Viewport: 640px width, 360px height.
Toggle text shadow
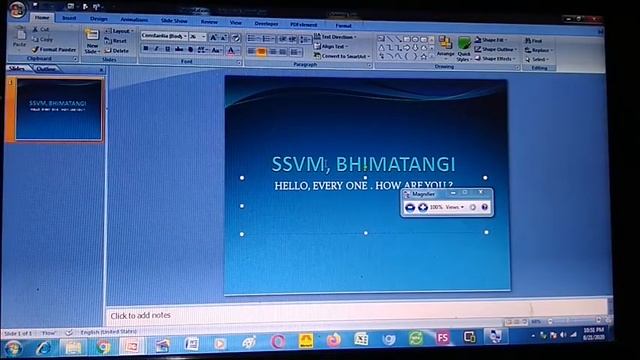click(x=190, y=49)
